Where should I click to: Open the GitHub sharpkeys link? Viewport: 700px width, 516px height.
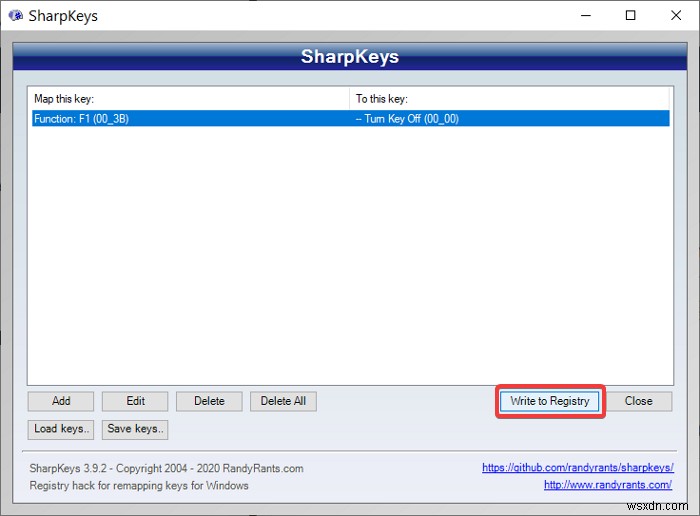(578, 467)
